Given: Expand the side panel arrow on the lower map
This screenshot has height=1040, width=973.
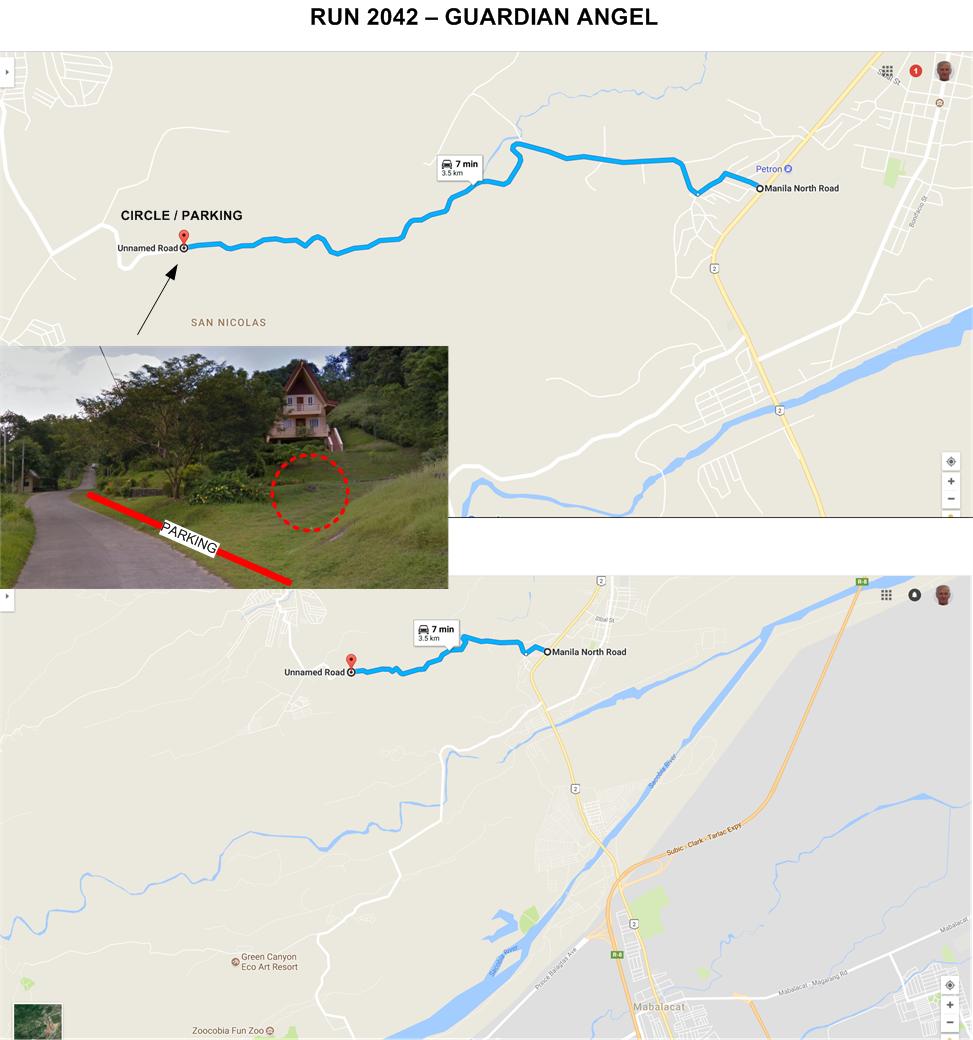Looking at the screenshot, I should coord(7,596).
